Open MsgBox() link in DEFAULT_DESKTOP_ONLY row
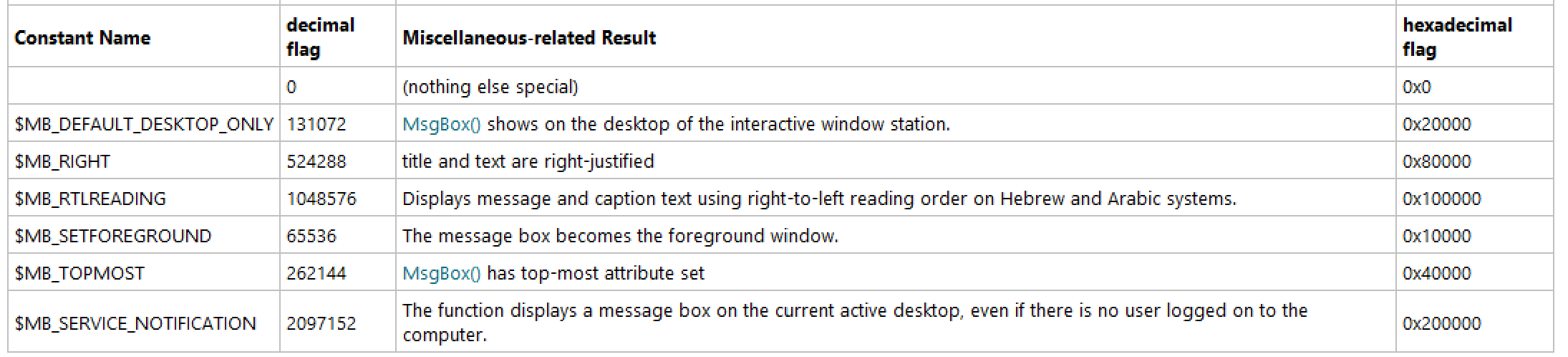 pyautogui.click(x=442, y=124)
